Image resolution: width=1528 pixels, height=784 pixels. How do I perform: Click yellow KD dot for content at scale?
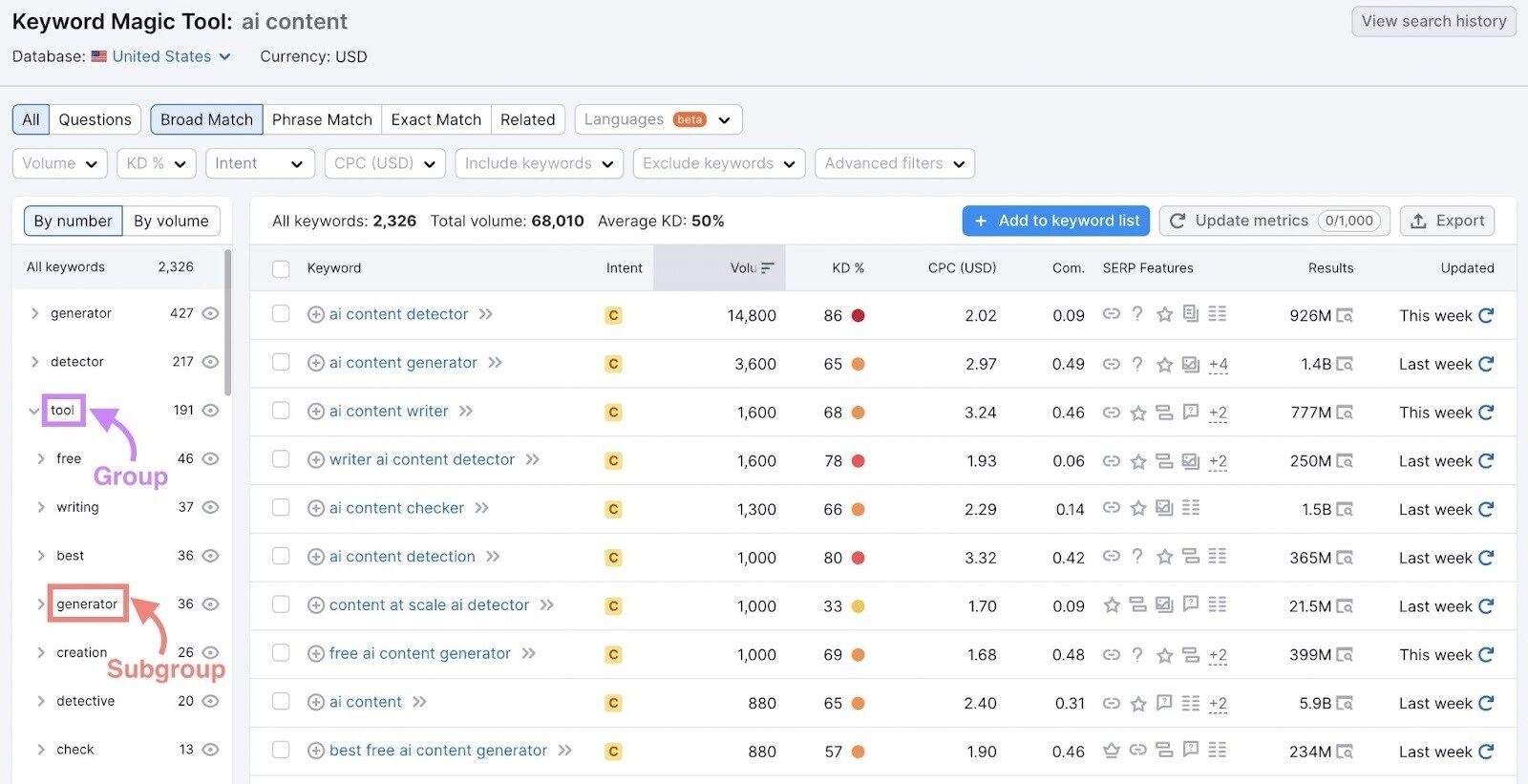(858, 605)
